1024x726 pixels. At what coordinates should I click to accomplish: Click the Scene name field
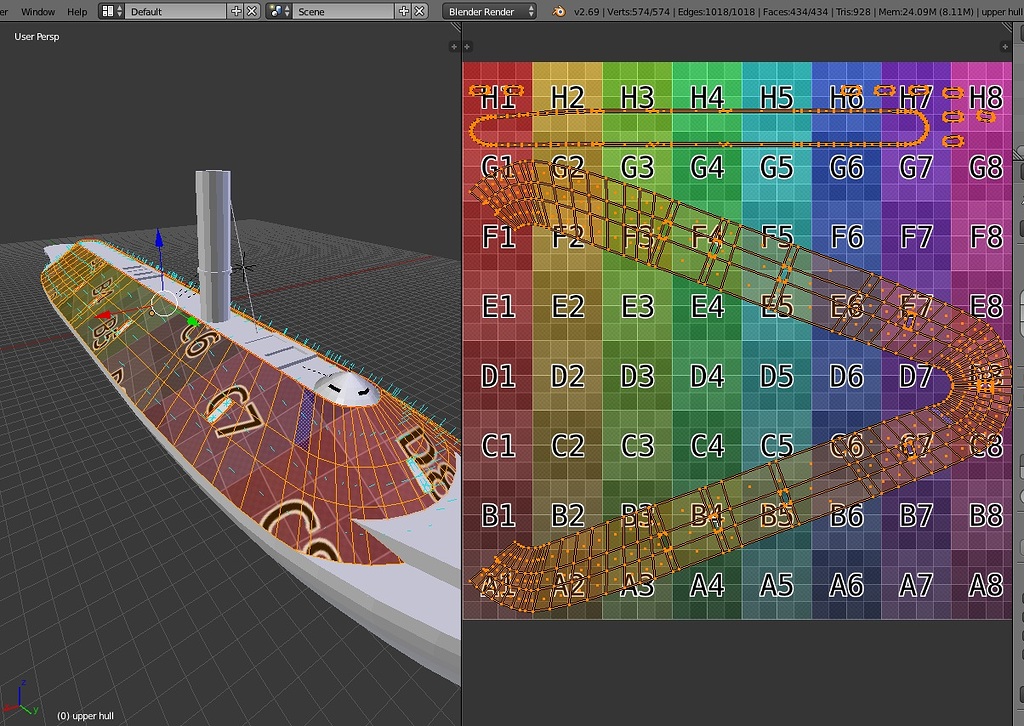(343, 11)
